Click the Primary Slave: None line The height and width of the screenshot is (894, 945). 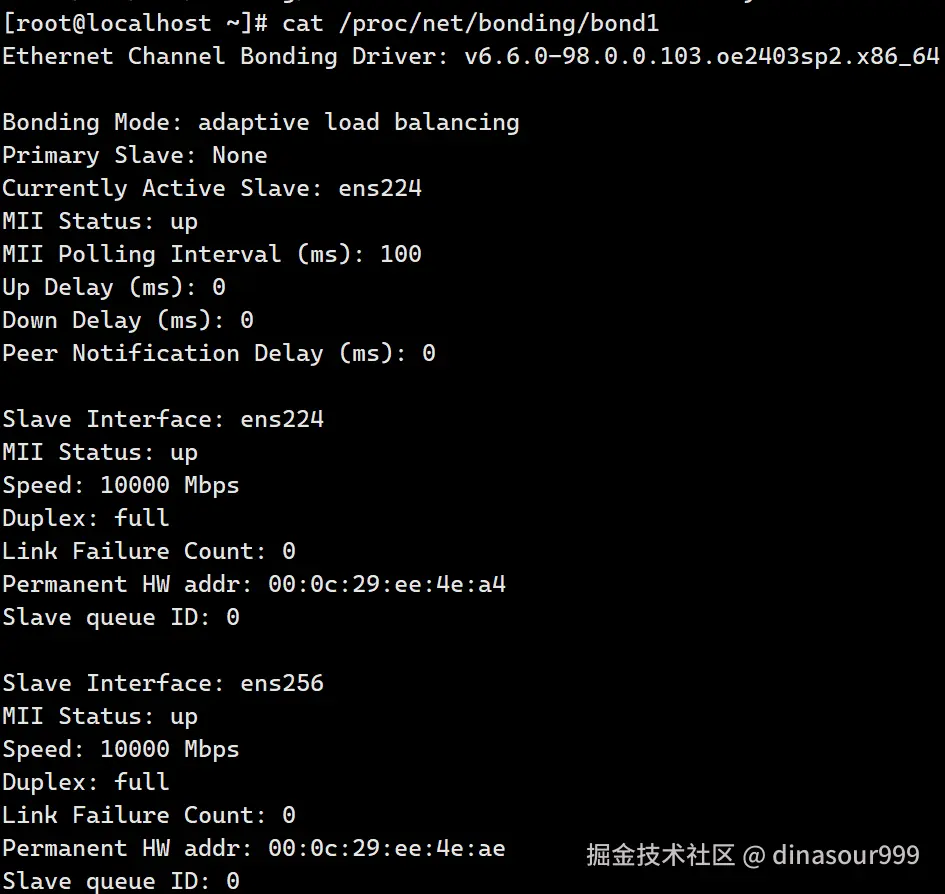click(x=134, y=155)
